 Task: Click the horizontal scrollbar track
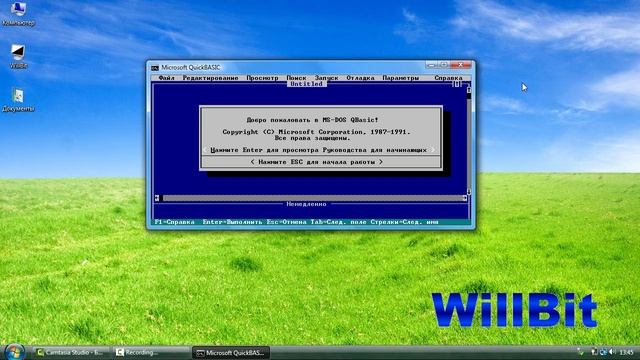tap(312, 198)
